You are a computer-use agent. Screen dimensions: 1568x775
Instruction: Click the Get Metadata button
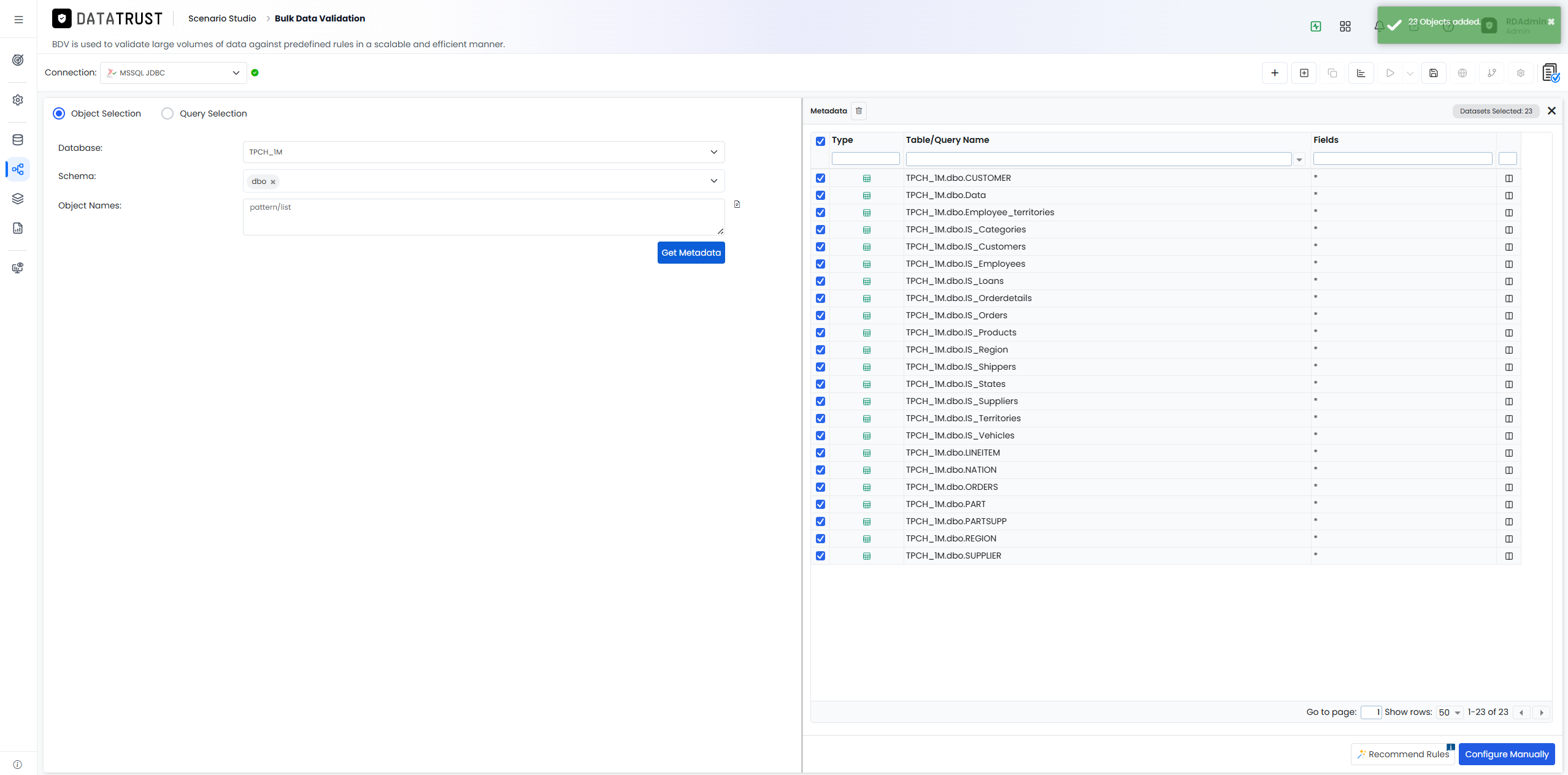tap(691, 253)
